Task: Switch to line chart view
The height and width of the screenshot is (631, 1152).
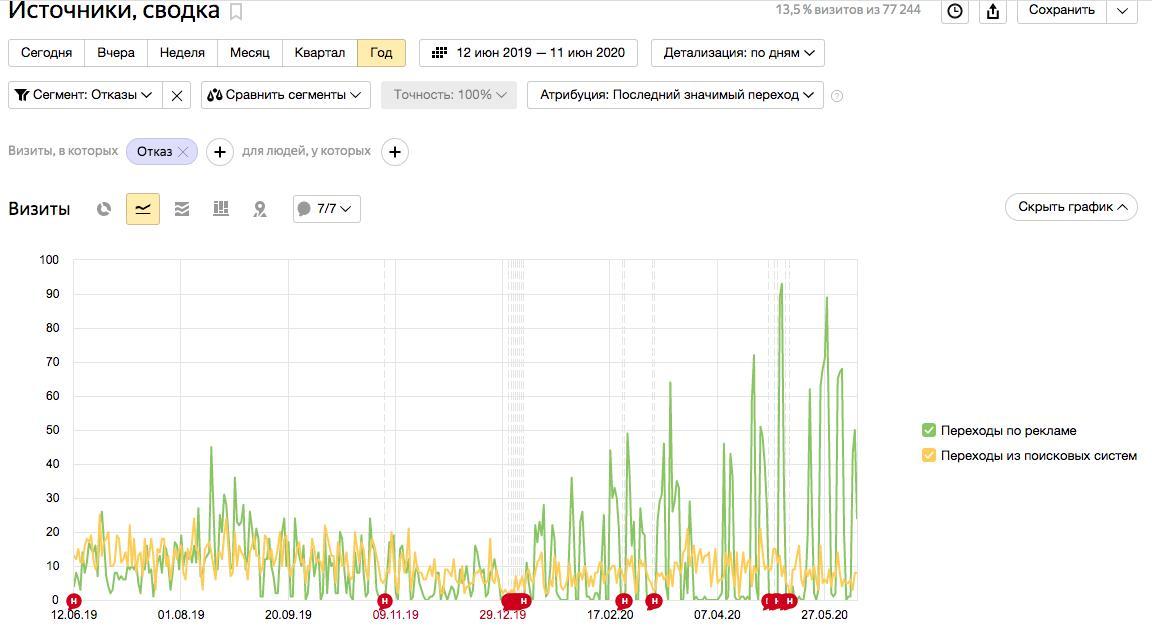Action: (x=143, y=209)
